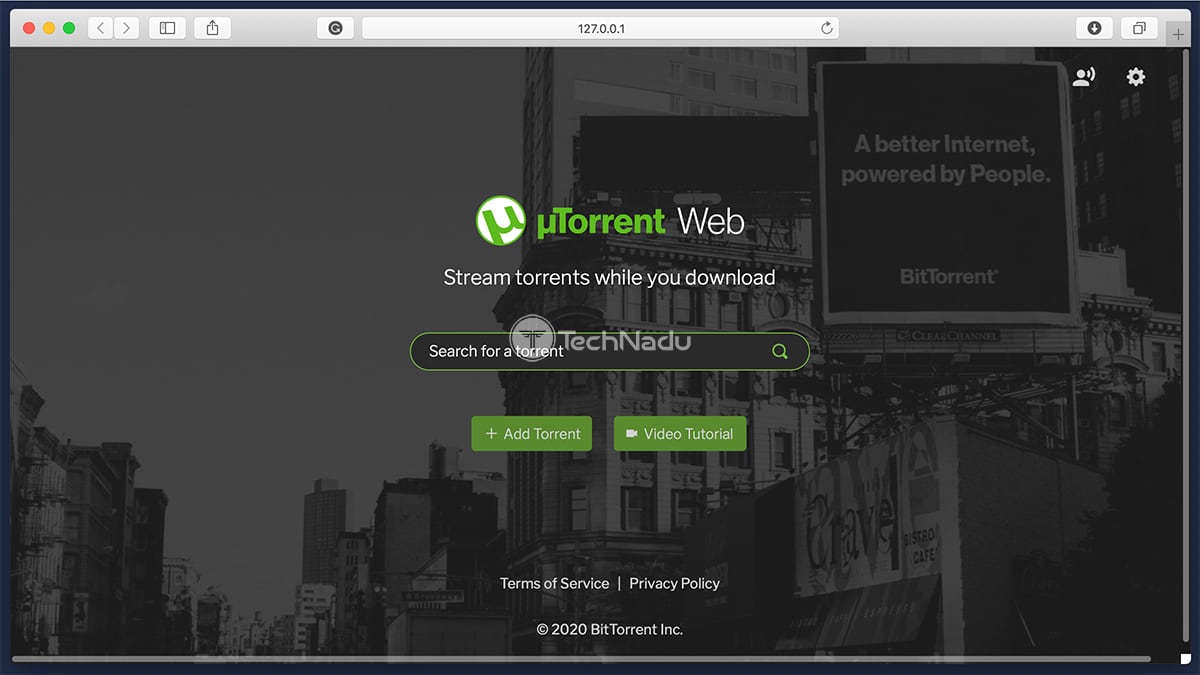Open the Video Tutorial button
The image size is (1200, 675).
(680, 434)
